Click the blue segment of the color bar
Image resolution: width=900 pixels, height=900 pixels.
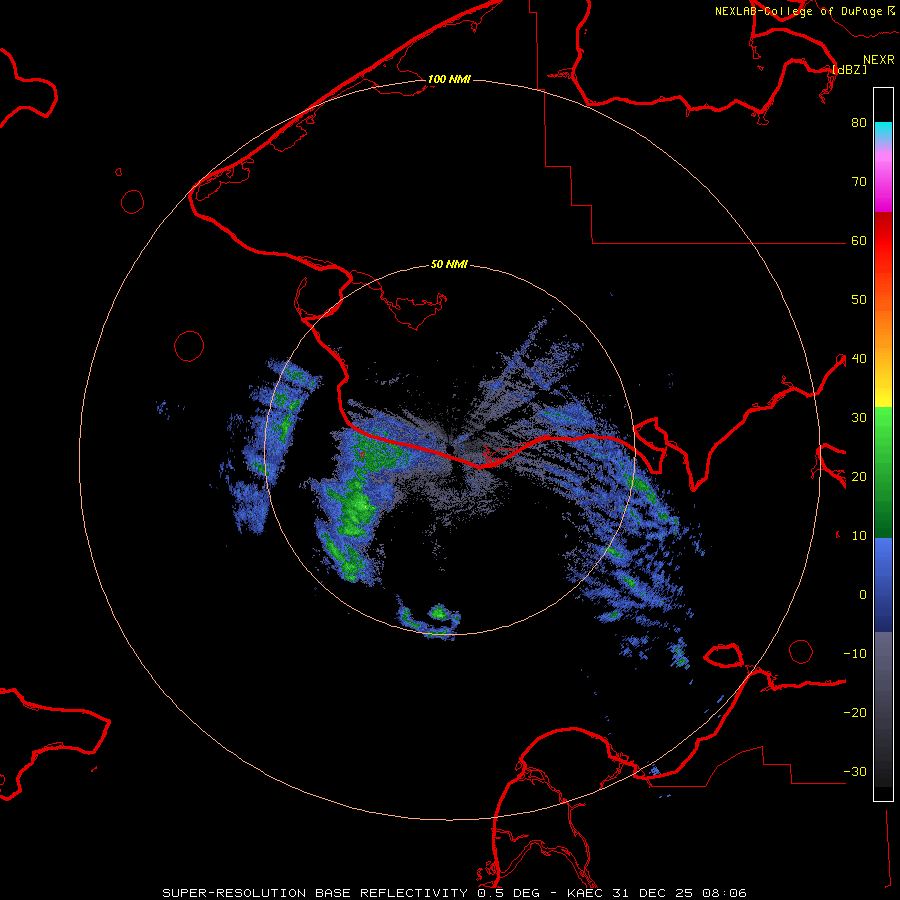pos(883,584)
